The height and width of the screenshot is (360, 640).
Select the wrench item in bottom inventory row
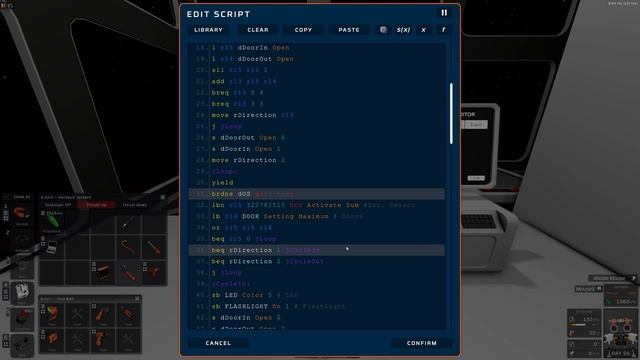tap(128, 272)
